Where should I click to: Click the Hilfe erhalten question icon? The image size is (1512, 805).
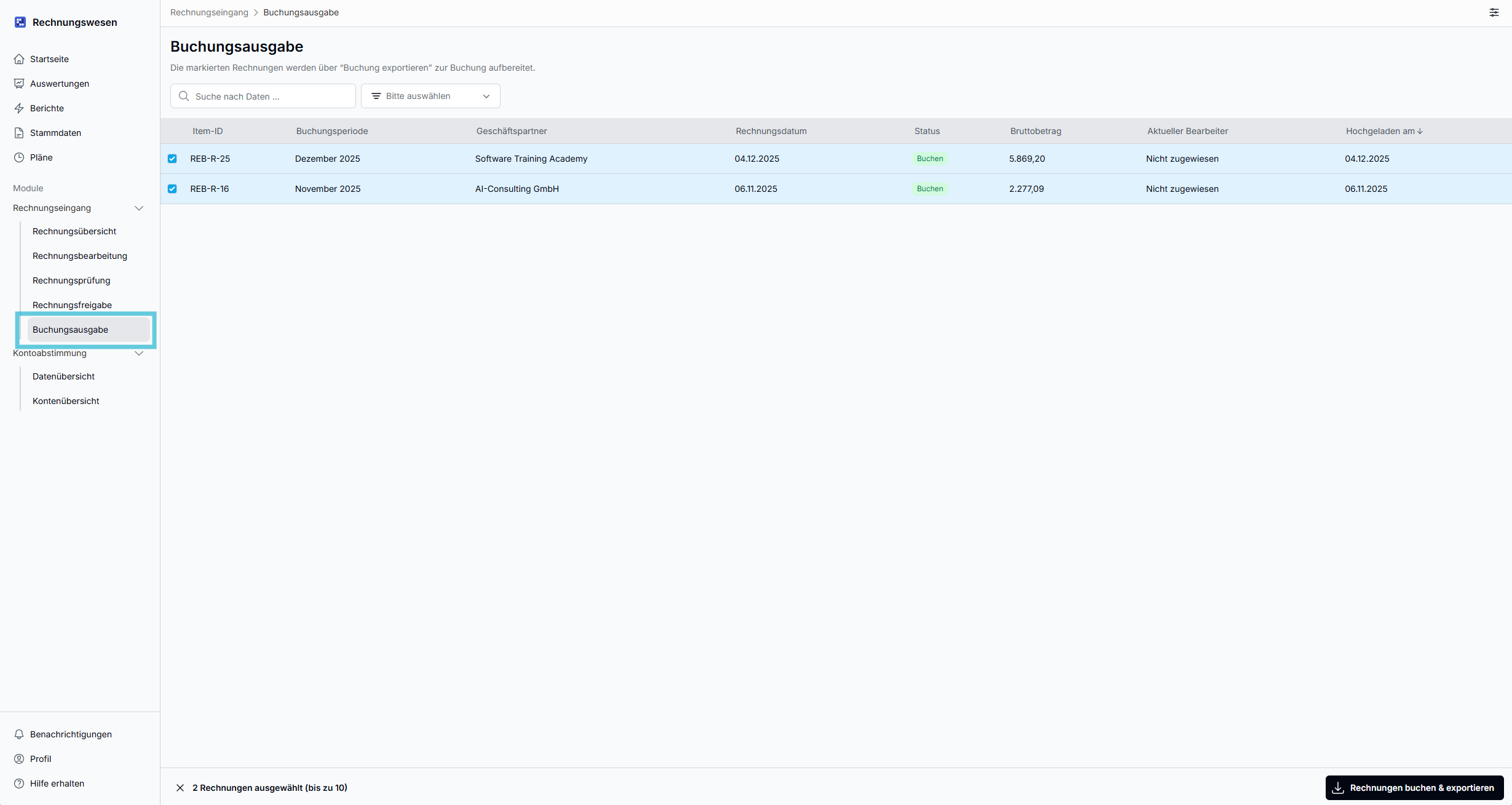pyautogui.click(x=19, y=783)
